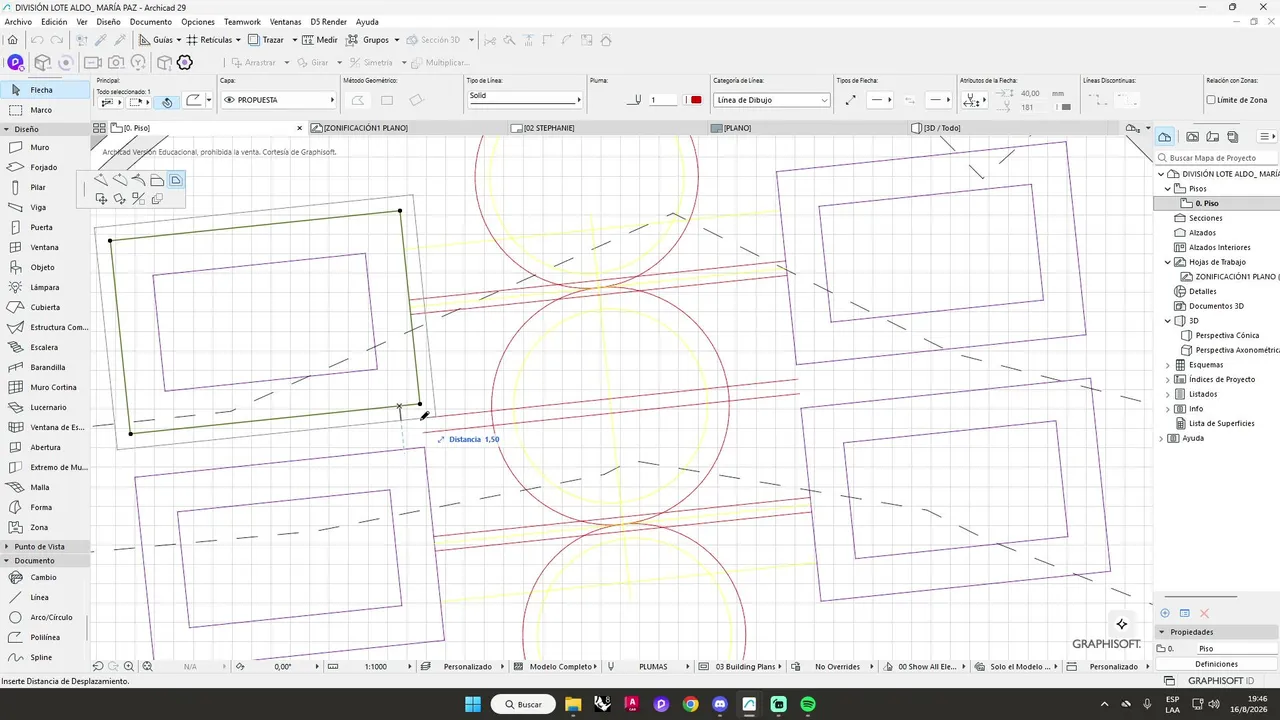Enable the Límite de Zona checkbox
This screenshot has width=1280, height=720.
(1211, 100)
